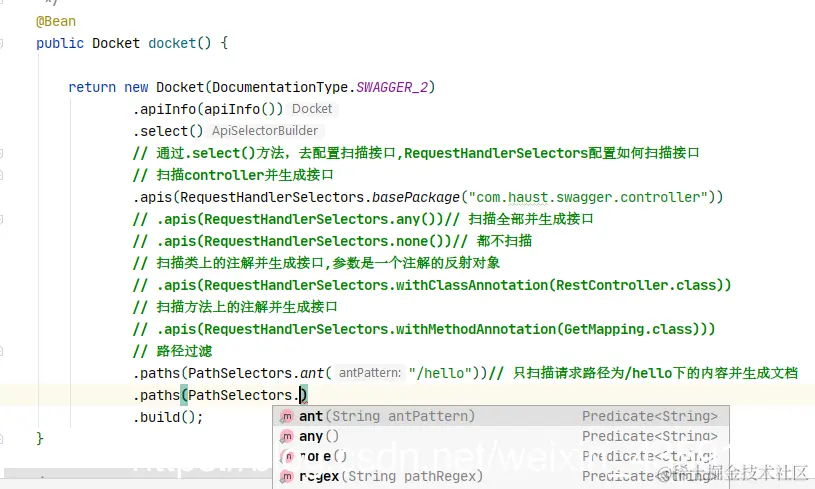Click DocumentationType class name
The height and width of the screenshot is (489, 815).
(280, 87)
